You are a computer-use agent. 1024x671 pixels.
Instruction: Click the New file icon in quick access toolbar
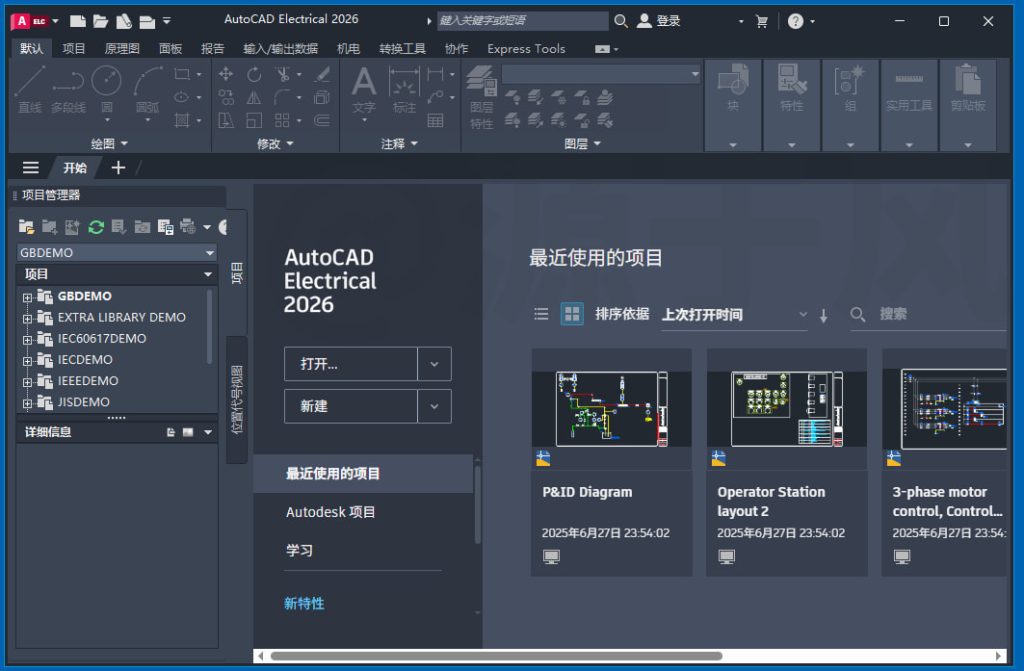(78, 21)
